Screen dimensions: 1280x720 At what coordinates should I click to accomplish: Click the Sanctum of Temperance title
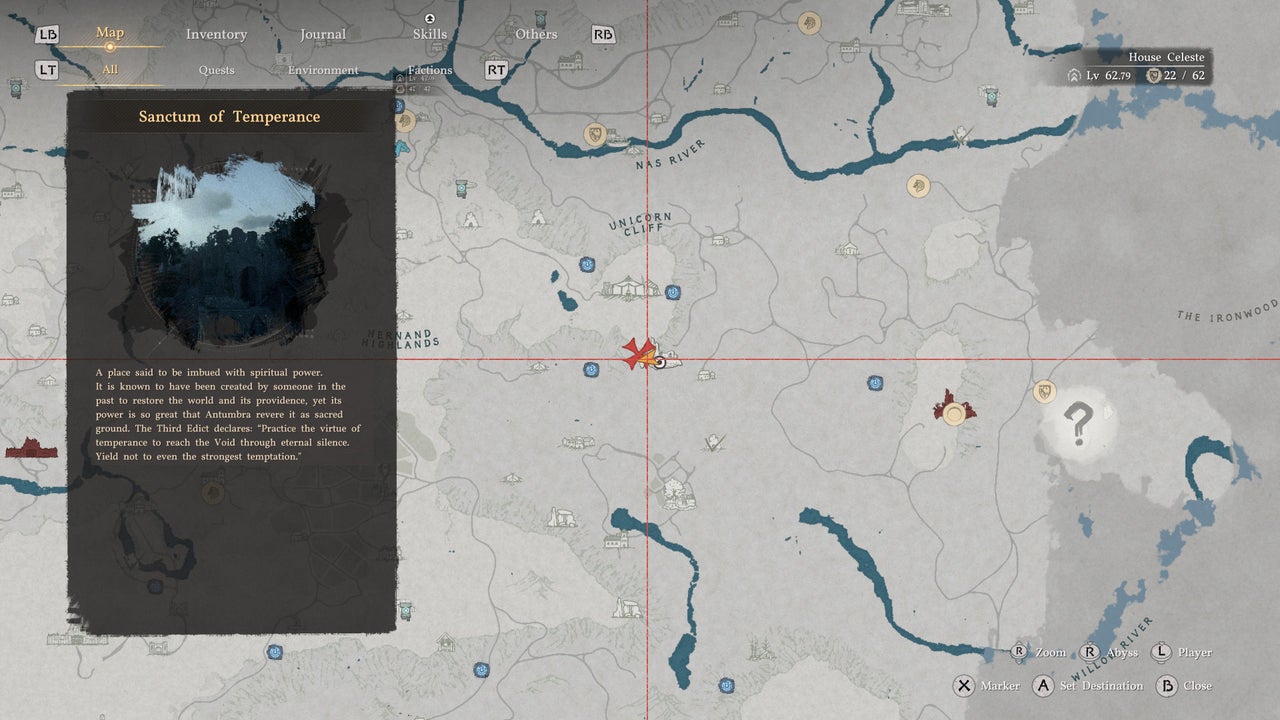click(x=230, y=116)
